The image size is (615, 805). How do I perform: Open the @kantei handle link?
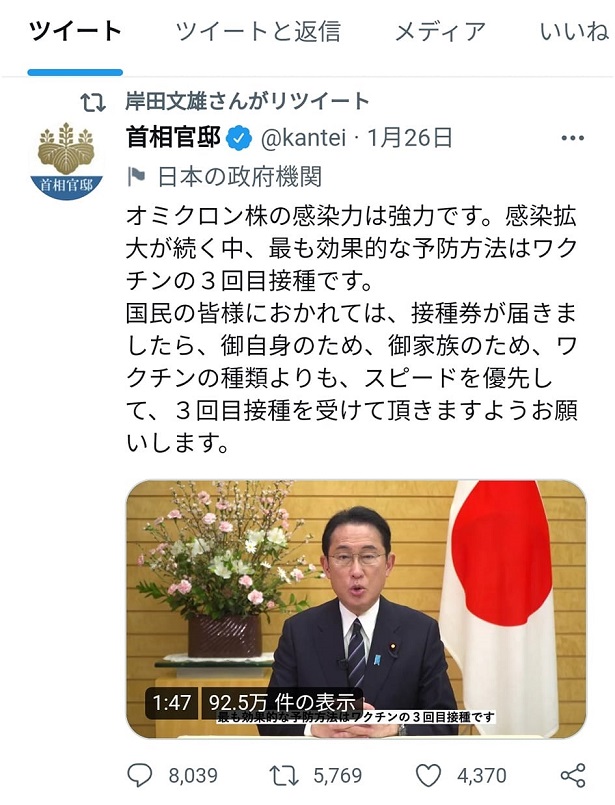coord(303,138)
